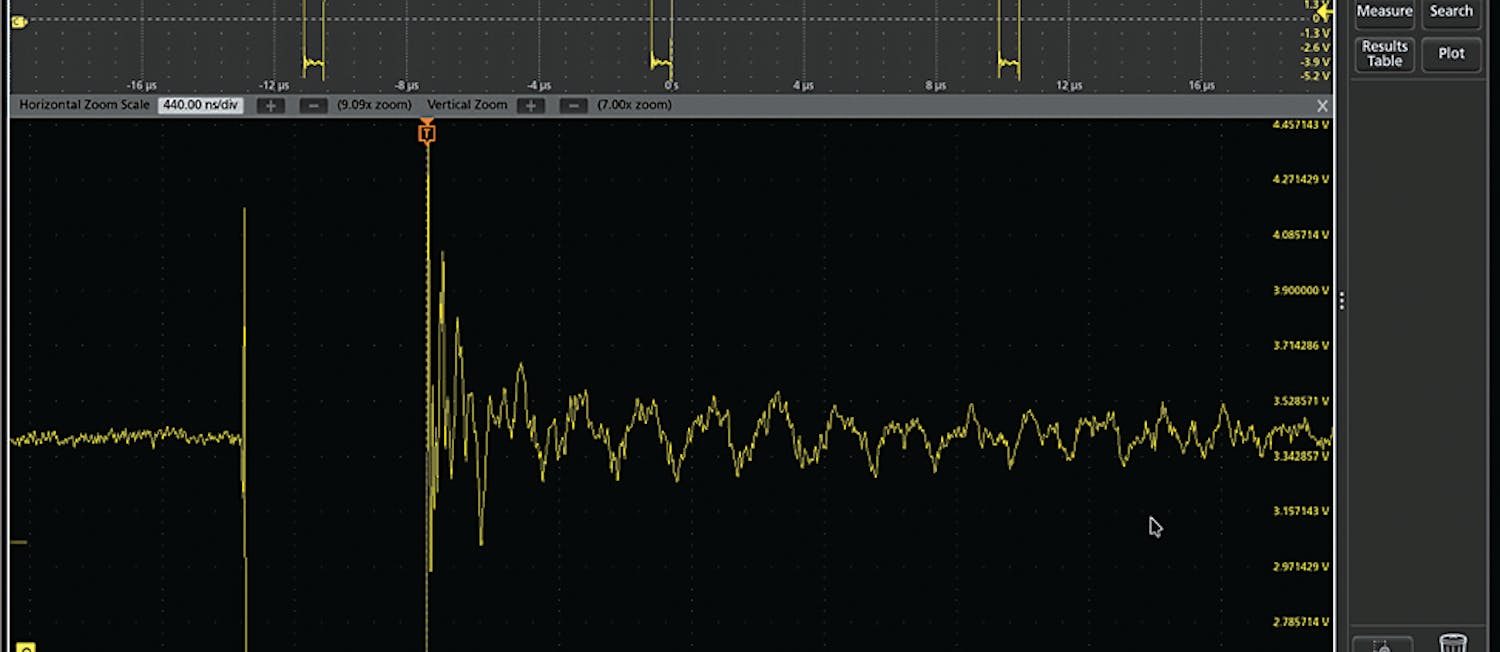Open the channel badge in the overview top-left
This screenshot has width=1500, height=652.
pyautogui.click(x=18, y=21)
